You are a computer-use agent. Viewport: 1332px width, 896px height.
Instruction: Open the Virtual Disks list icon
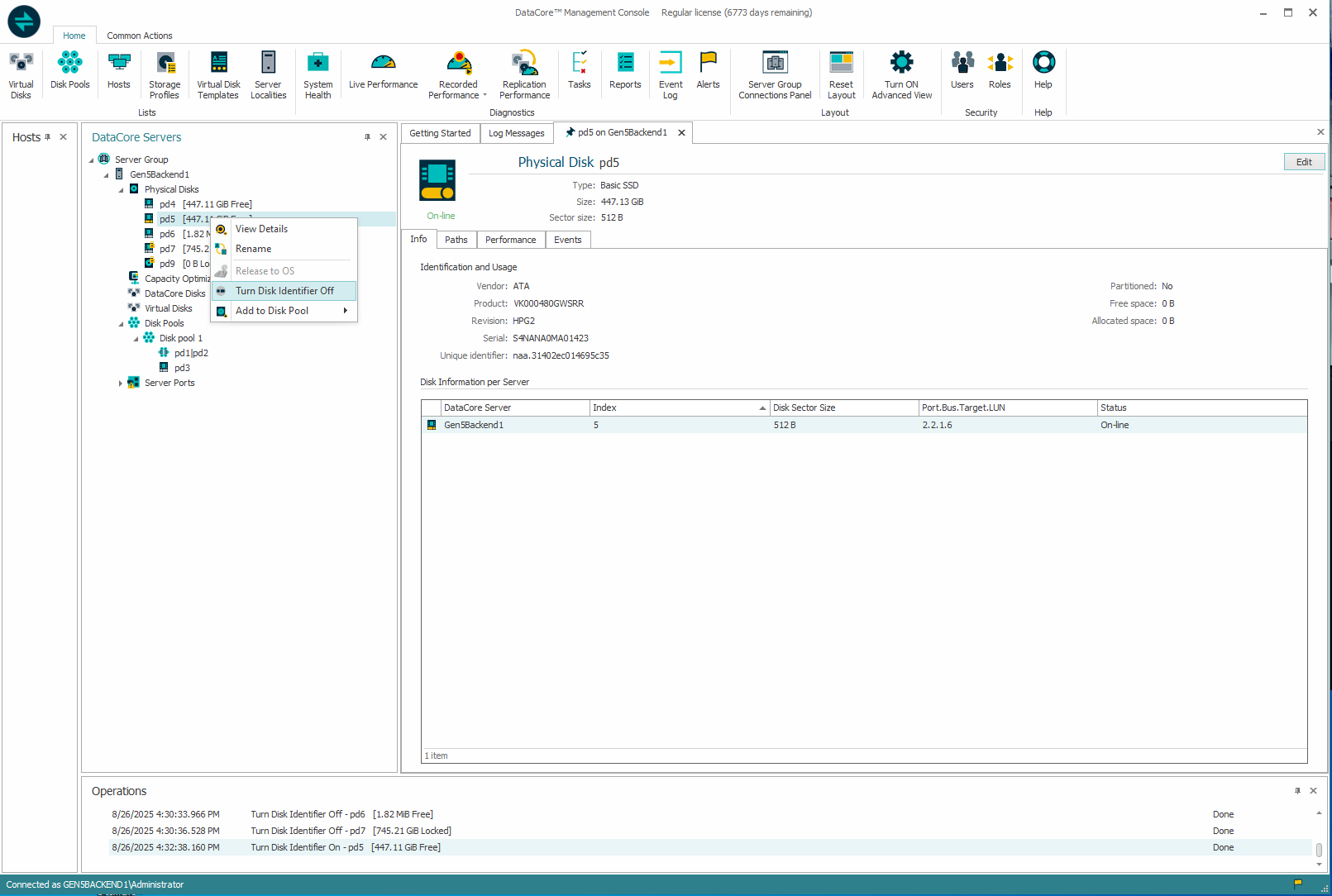point(21,74)
